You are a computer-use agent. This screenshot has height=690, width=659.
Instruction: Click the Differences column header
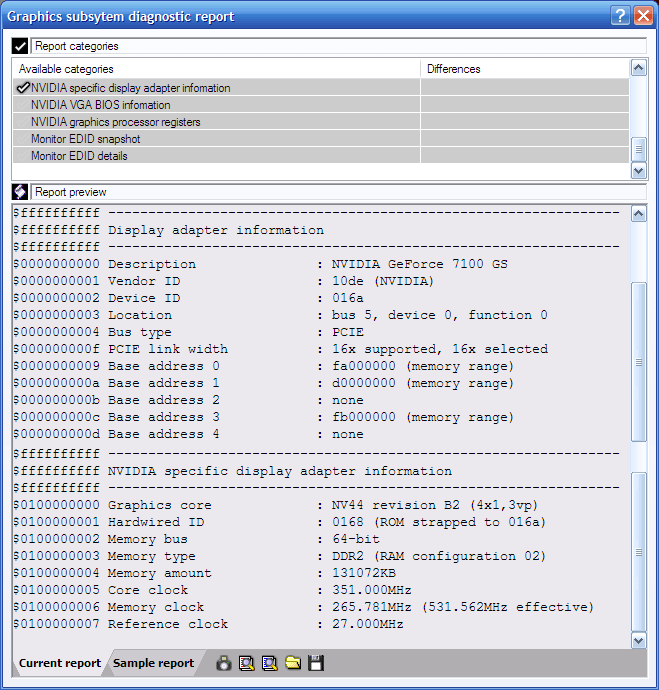(x=525, y=69)
